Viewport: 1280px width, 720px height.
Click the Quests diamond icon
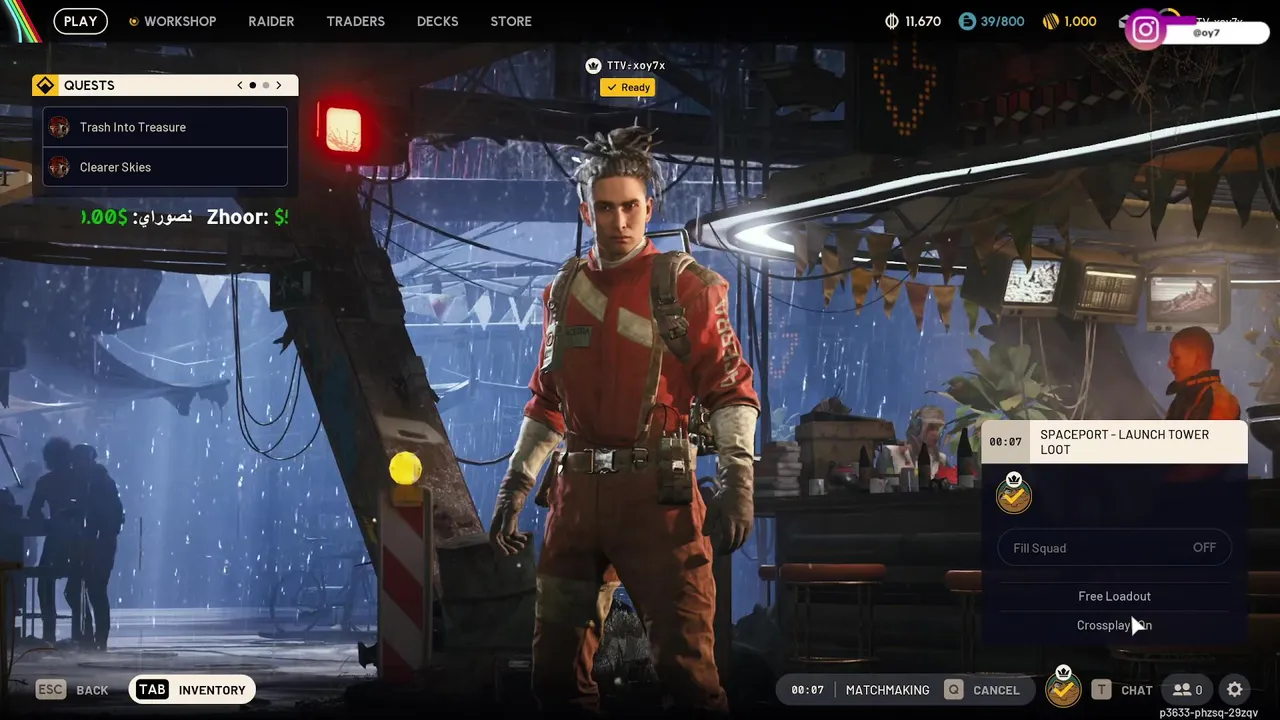click(x=45, y=86)
